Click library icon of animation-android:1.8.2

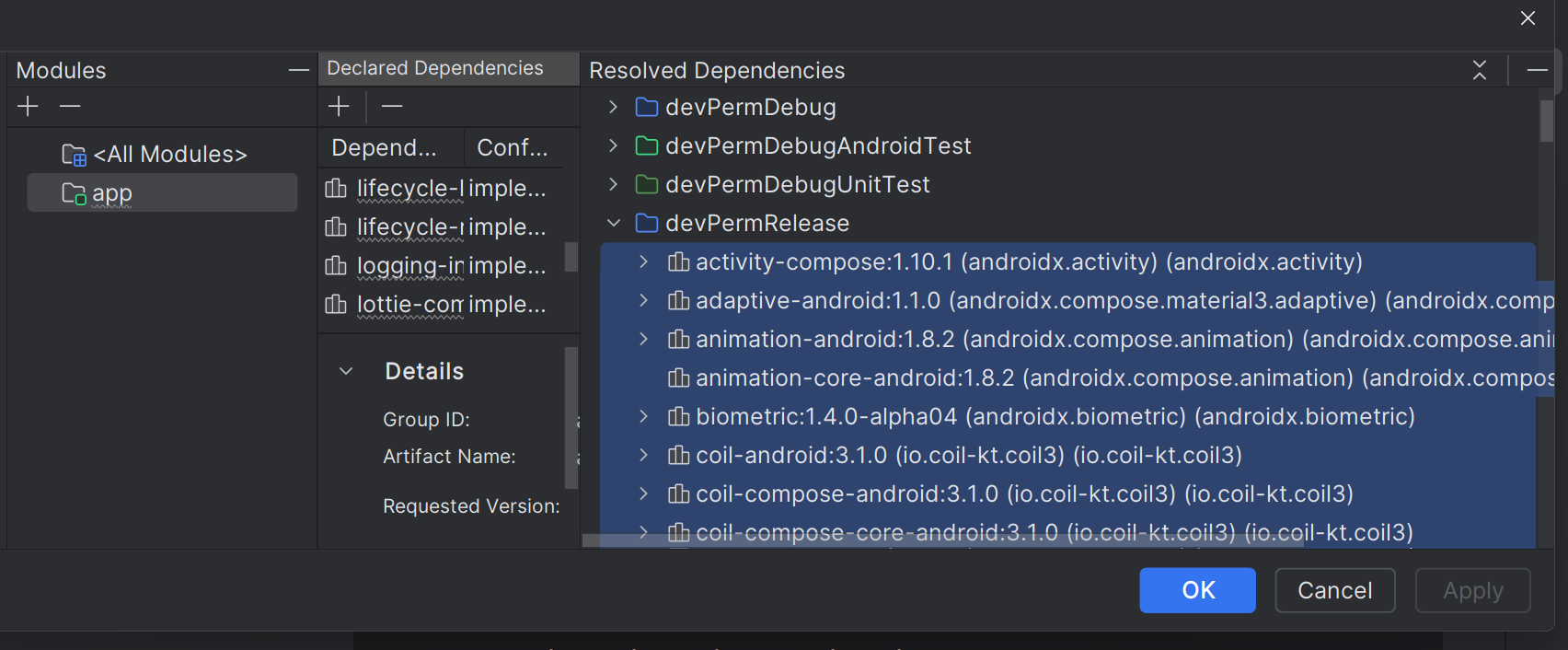tap(678, 340)
